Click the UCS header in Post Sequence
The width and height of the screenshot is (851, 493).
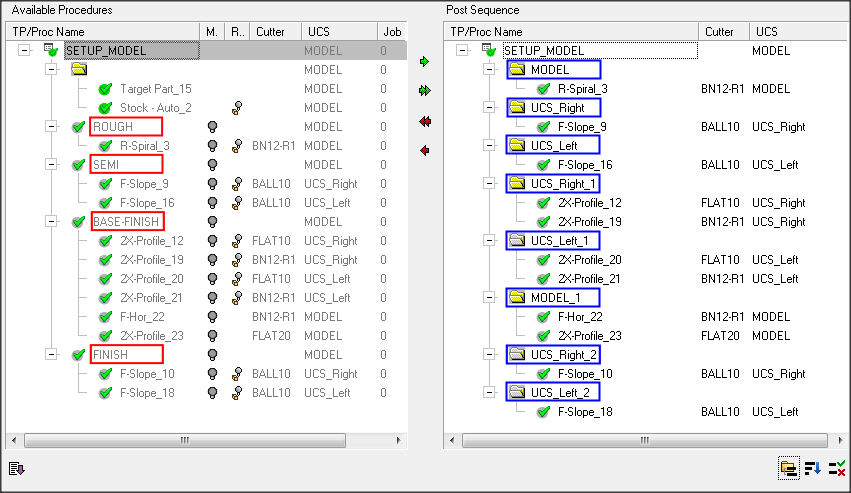798,32
